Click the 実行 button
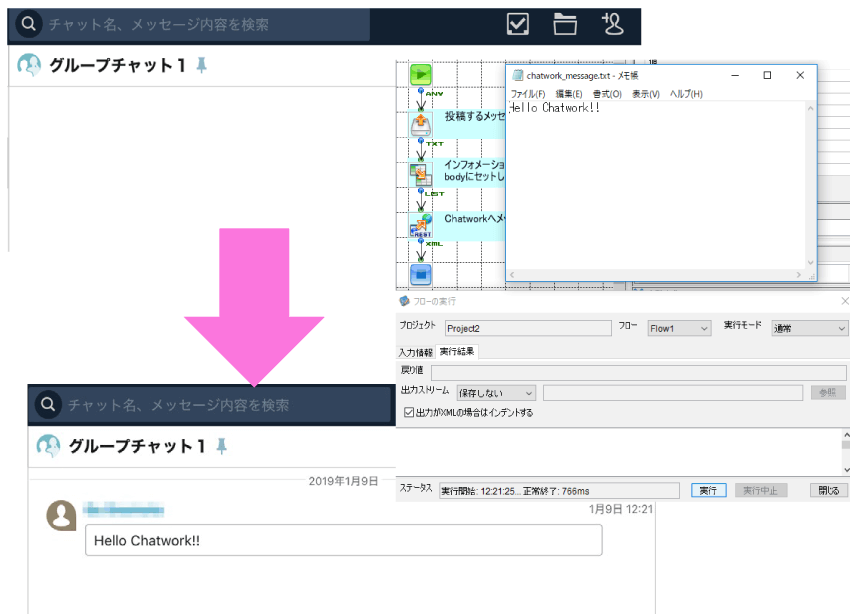The width and height of the screenshot is (850, 614). [x=709, y=490]
